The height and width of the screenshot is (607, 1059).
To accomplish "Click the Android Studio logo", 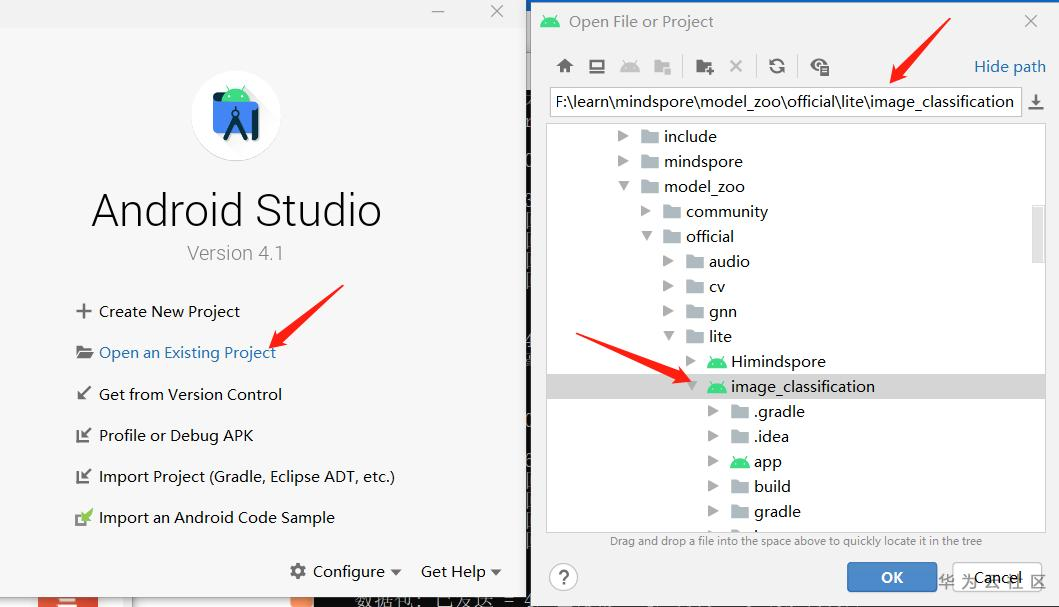I will tap(236, 115).
